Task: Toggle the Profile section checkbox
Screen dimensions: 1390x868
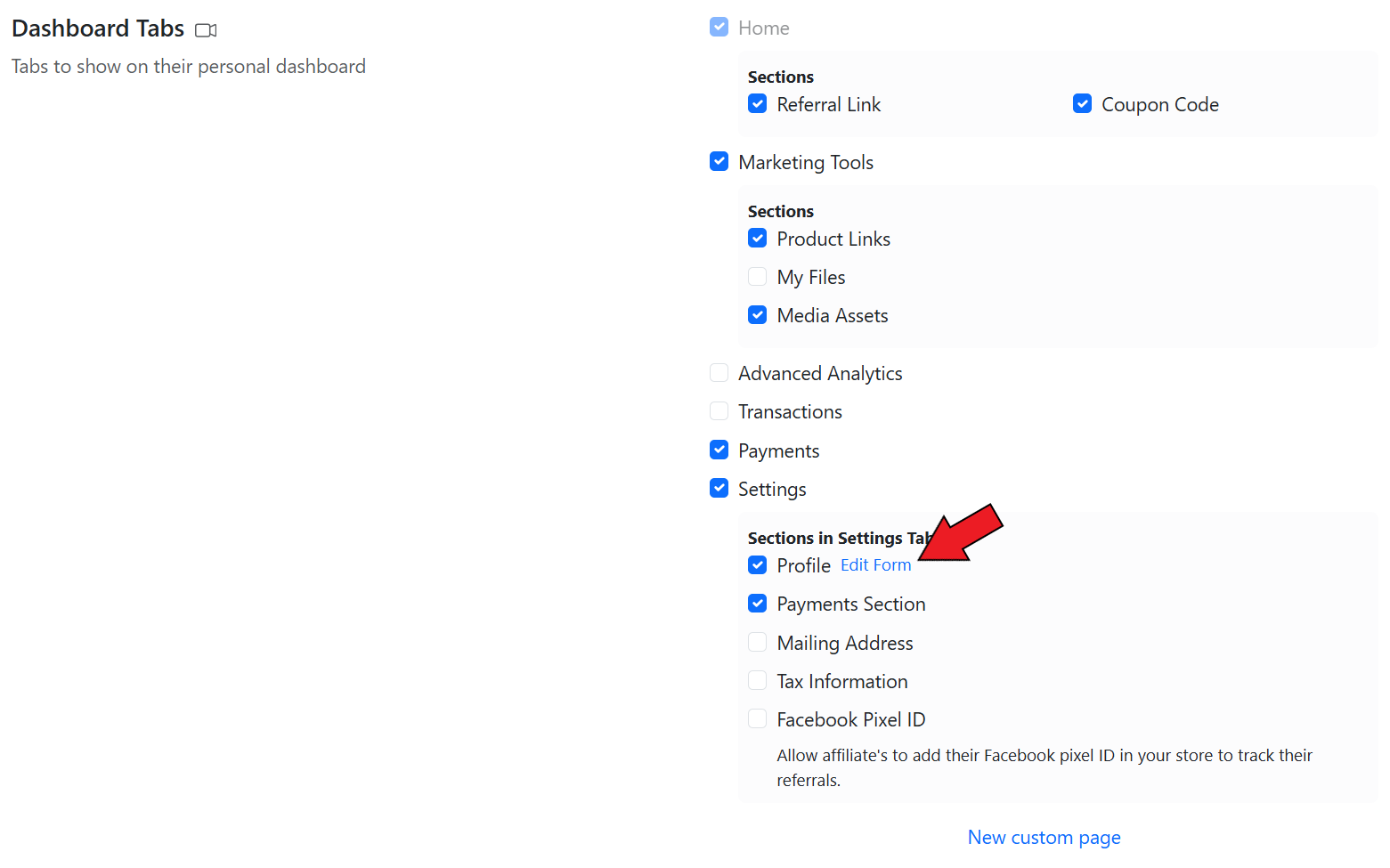Action: tap(757, 565)
